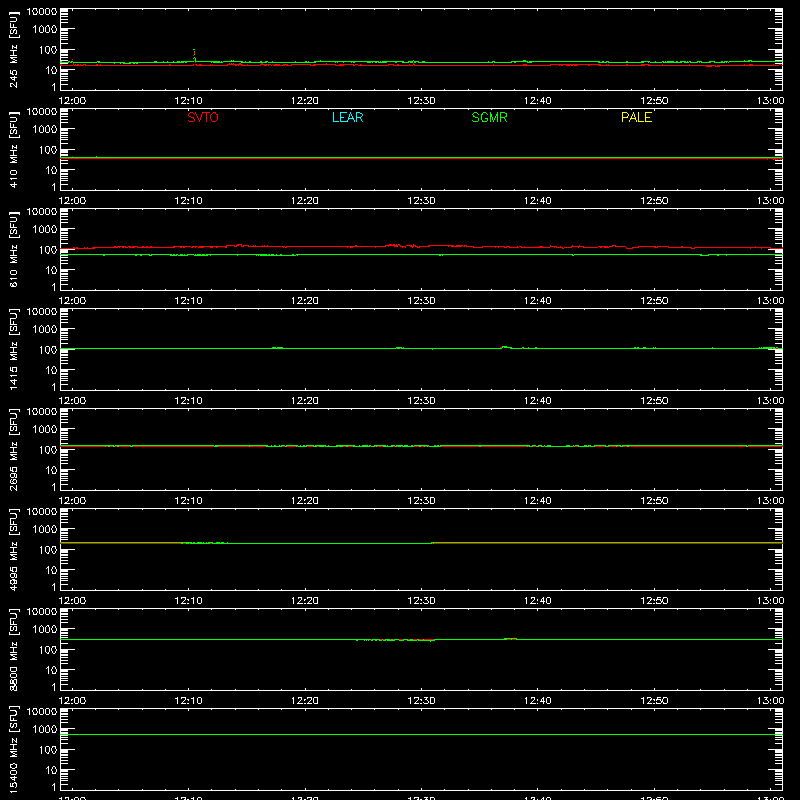
Task: Click 12:30 time label under 245 MHz plot
Action: coord(421,101)
